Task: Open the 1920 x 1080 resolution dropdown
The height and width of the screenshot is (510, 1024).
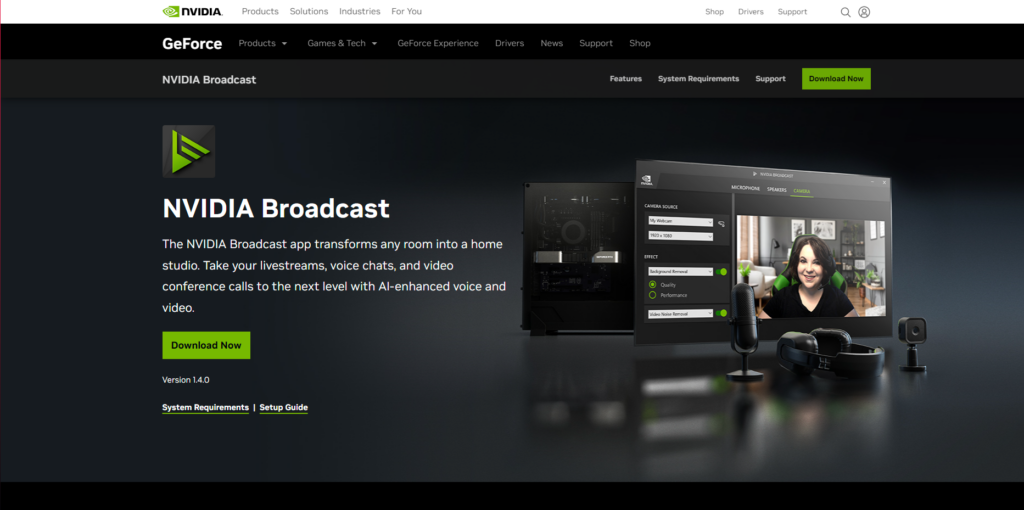Action: click(x=679, y=237)
